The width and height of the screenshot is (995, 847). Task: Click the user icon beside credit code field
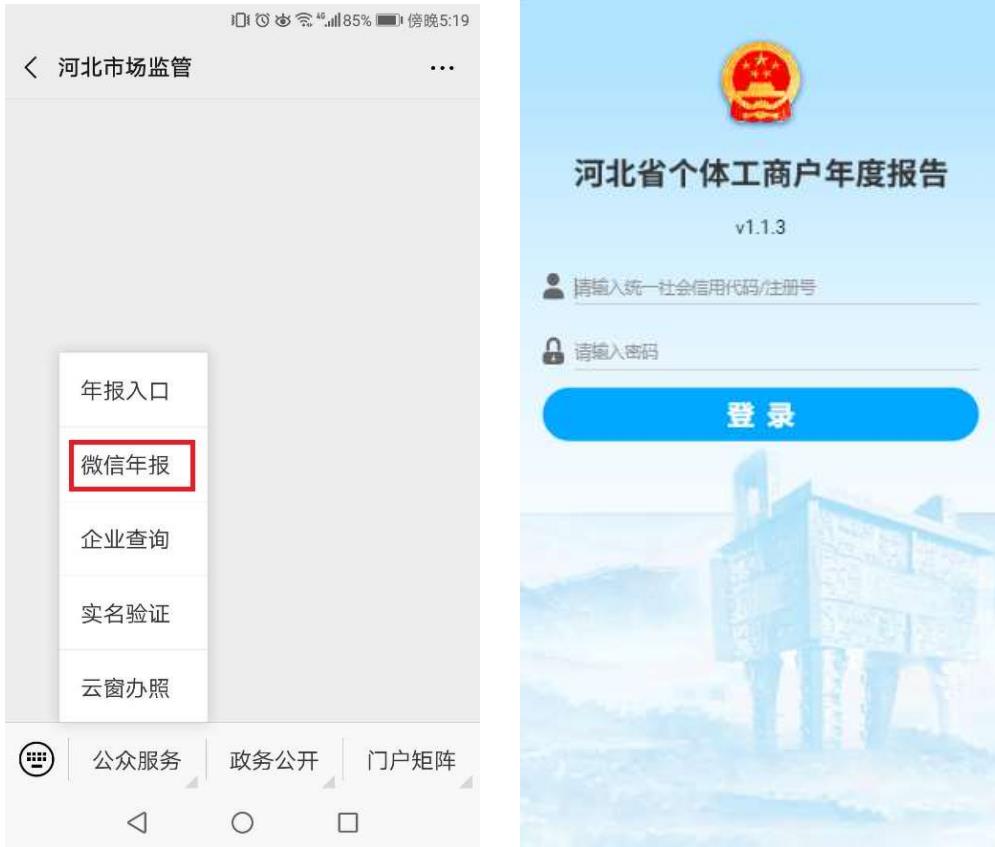click(553, 286)
